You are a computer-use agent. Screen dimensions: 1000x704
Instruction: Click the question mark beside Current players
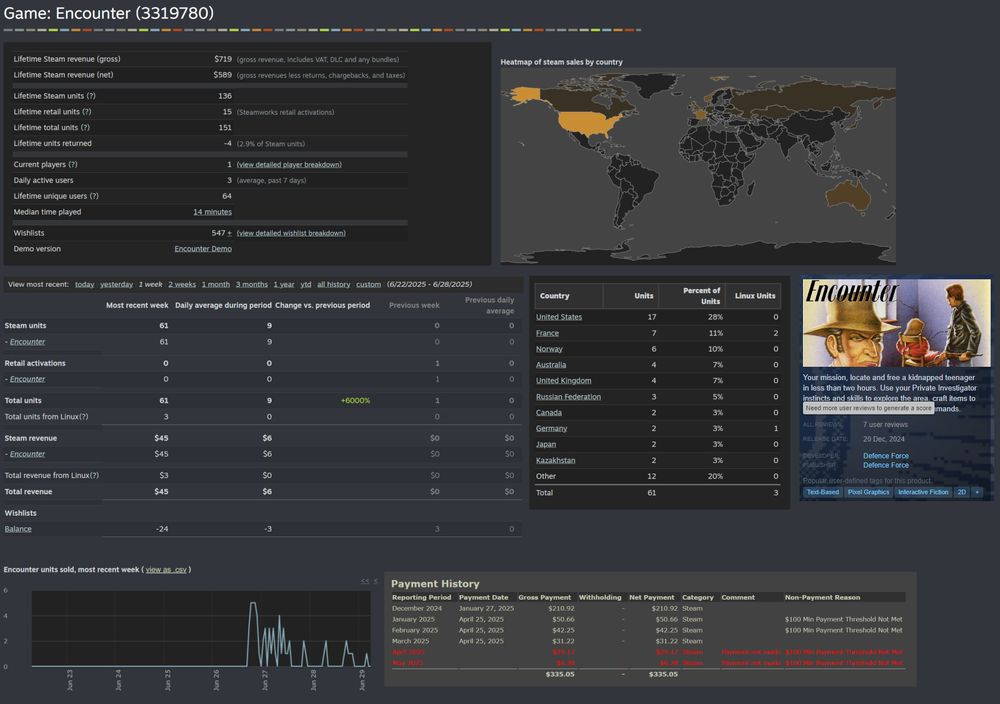coord(73,165)
